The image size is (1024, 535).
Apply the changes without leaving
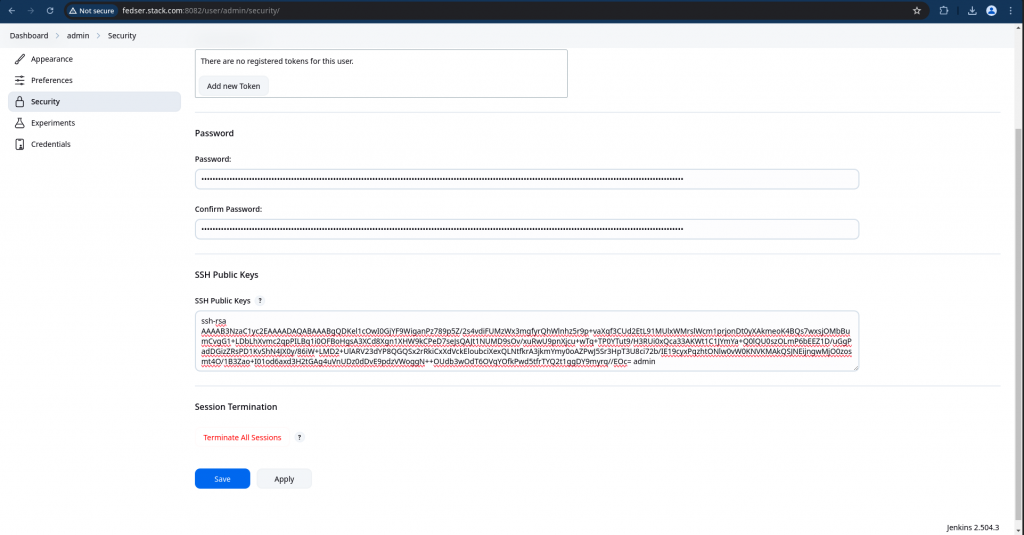click(284, 479)
